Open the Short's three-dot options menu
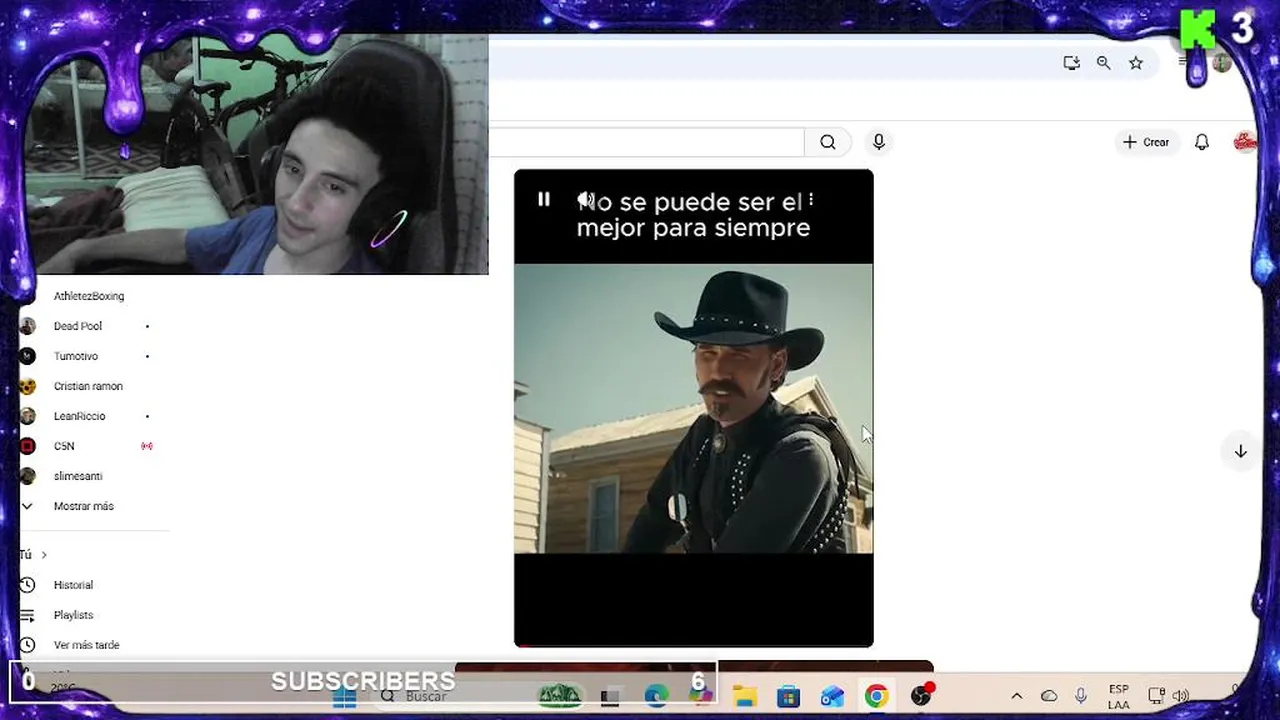The image size is (1280, 720). [811, 200]
